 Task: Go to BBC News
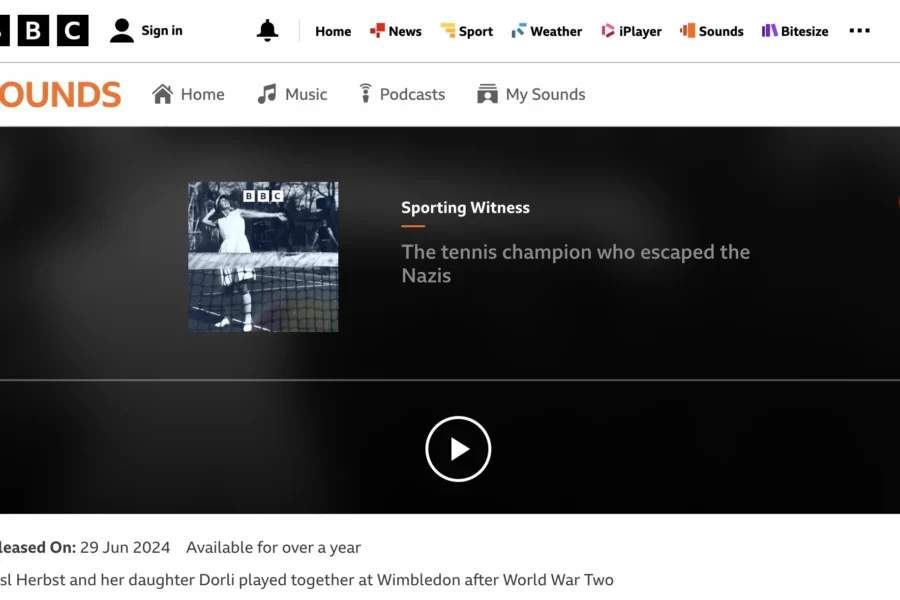point(395,31)
